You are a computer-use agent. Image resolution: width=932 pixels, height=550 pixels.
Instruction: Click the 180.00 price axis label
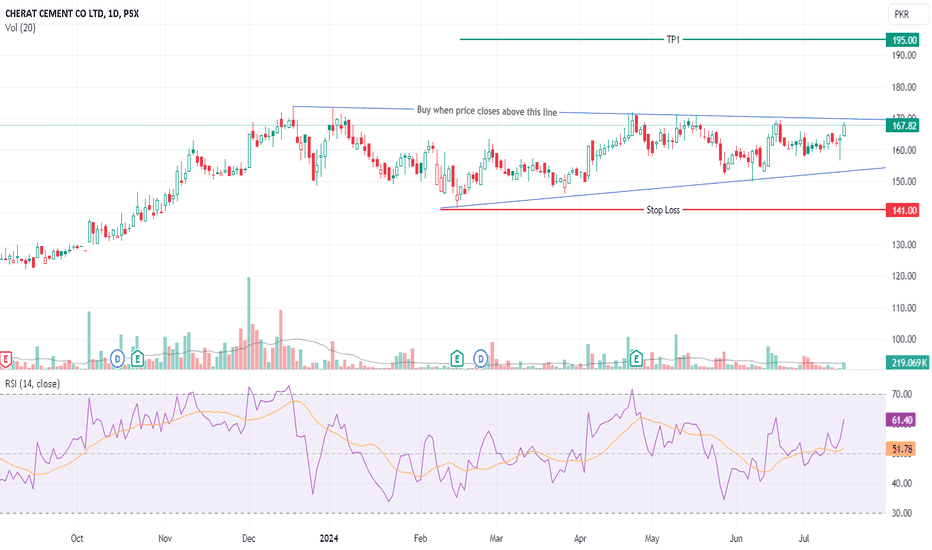point(904,87)
